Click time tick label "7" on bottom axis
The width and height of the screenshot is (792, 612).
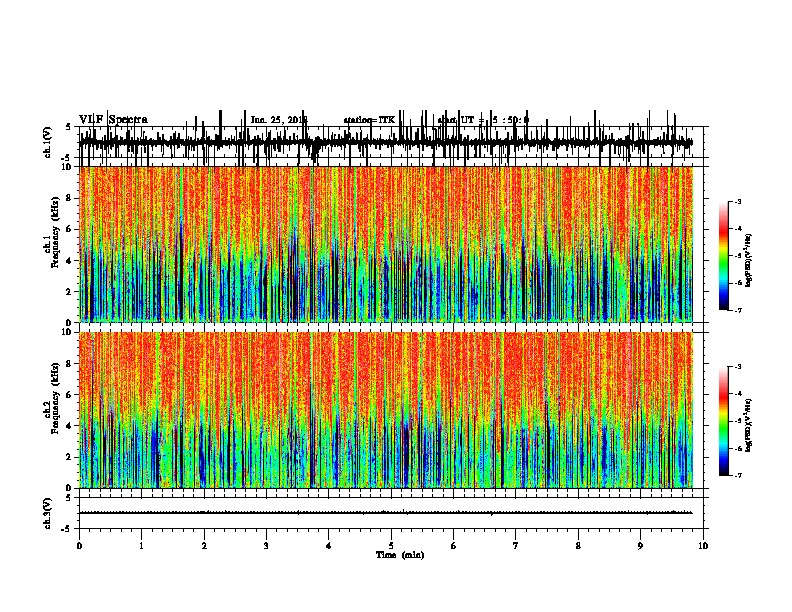pos(516,546)
